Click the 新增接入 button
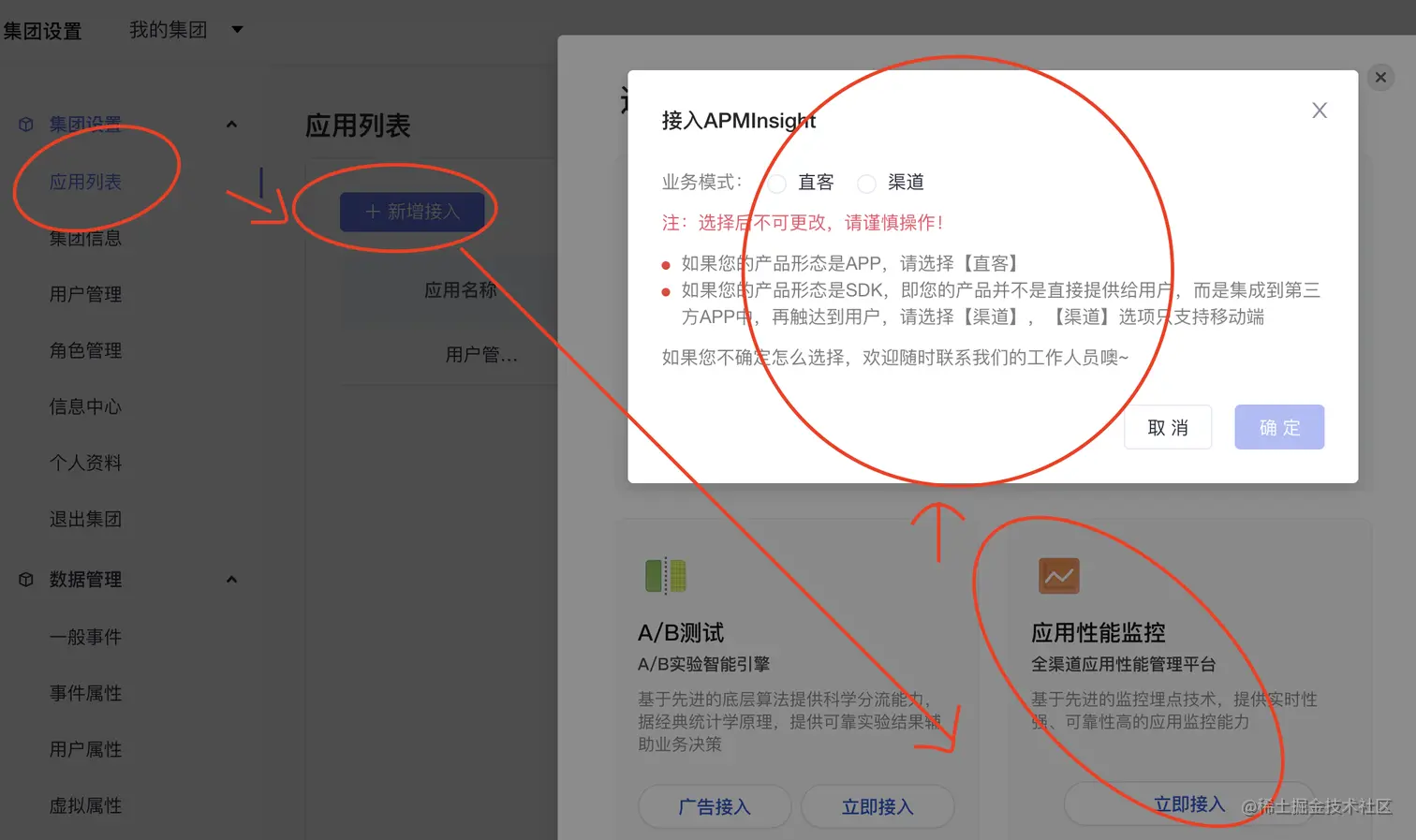Image resolution: width=1416 pixels, height=840 pixels. 412,212
